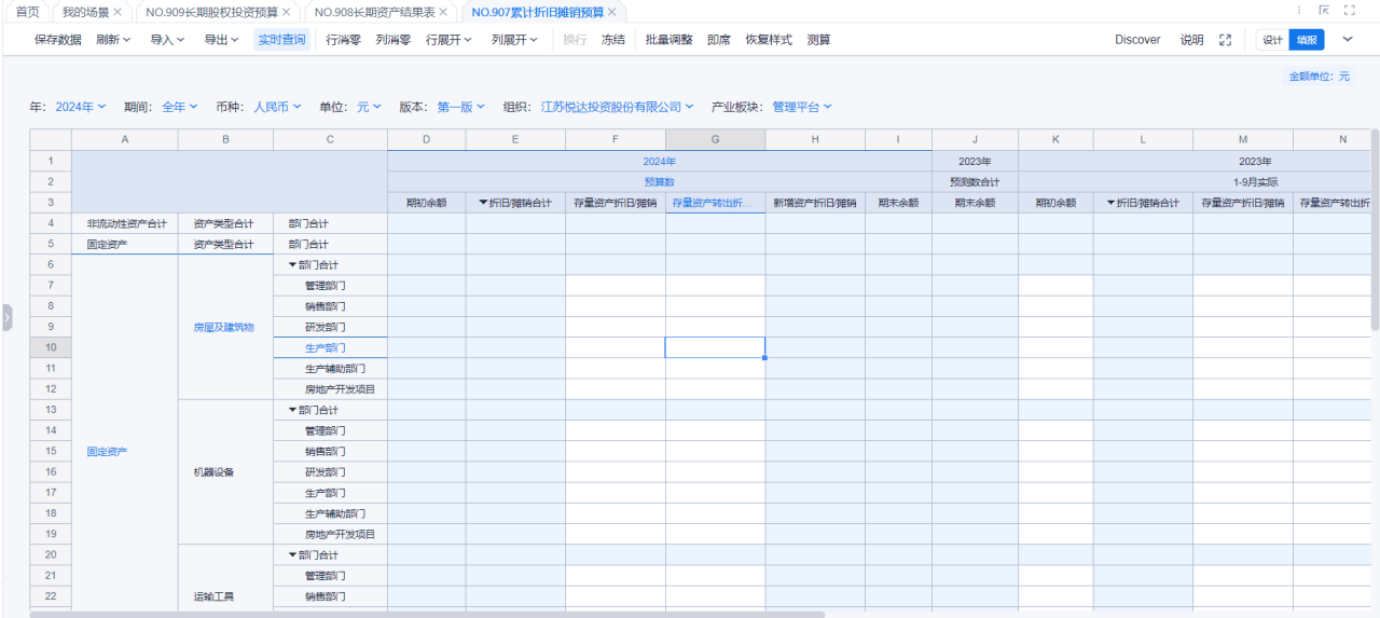The image size is (1380, 618).
Task: Close the NO.908长期资产结果表 tab
Action: tap(443, 12)
